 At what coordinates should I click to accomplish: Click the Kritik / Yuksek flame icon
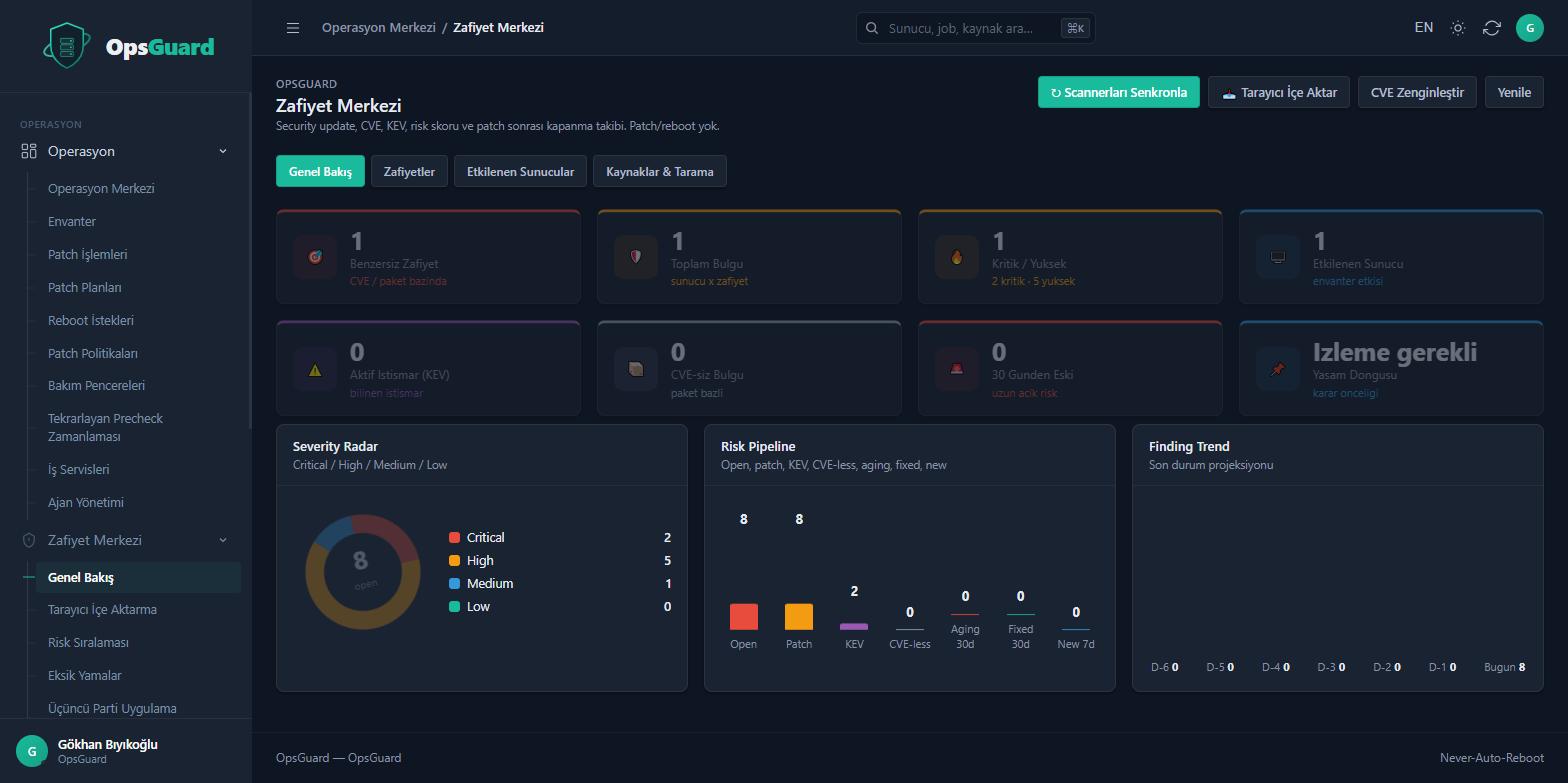click(x=957, y=257)
